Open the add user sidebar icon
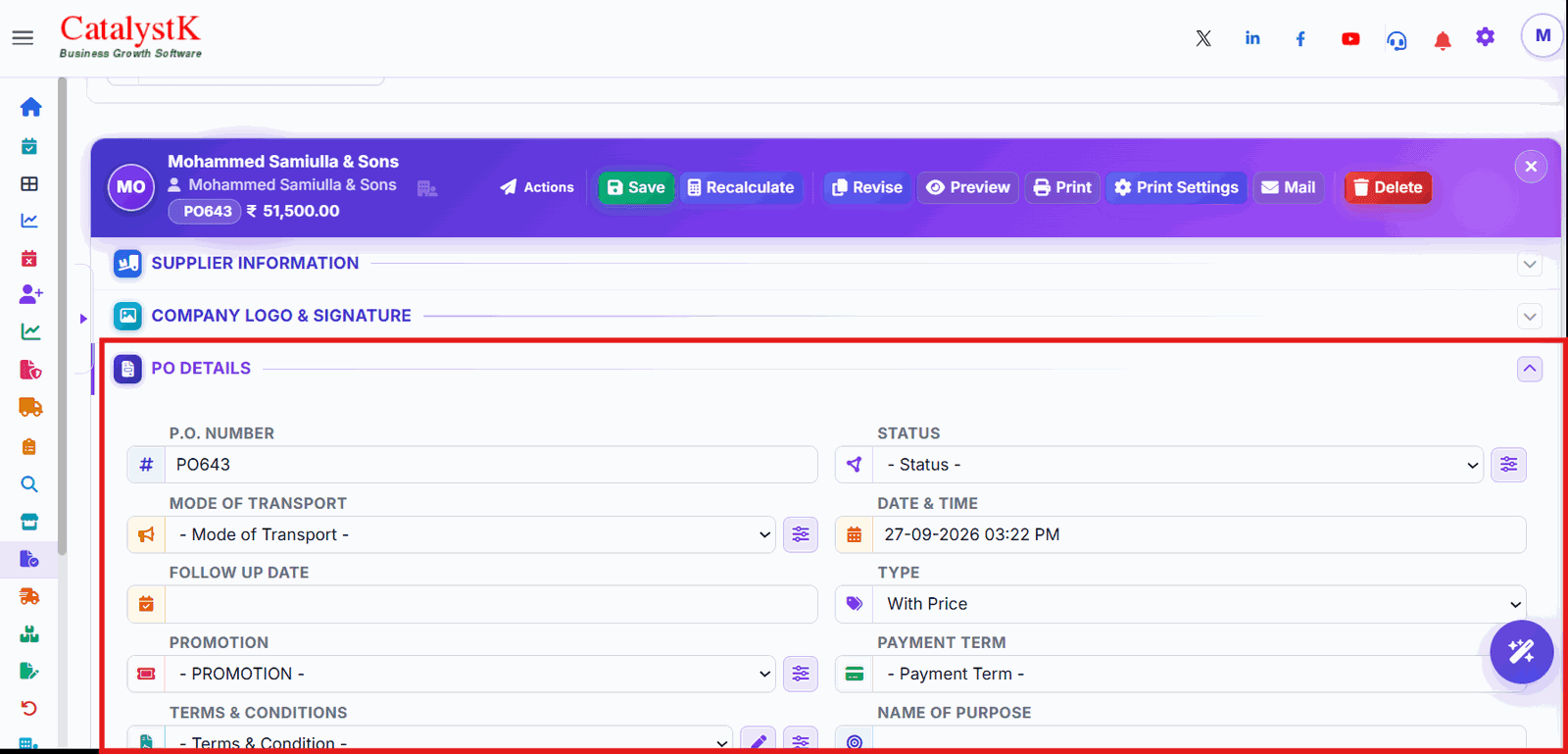The width and height of the screenshot is (1568, 754). coord(30,293)
